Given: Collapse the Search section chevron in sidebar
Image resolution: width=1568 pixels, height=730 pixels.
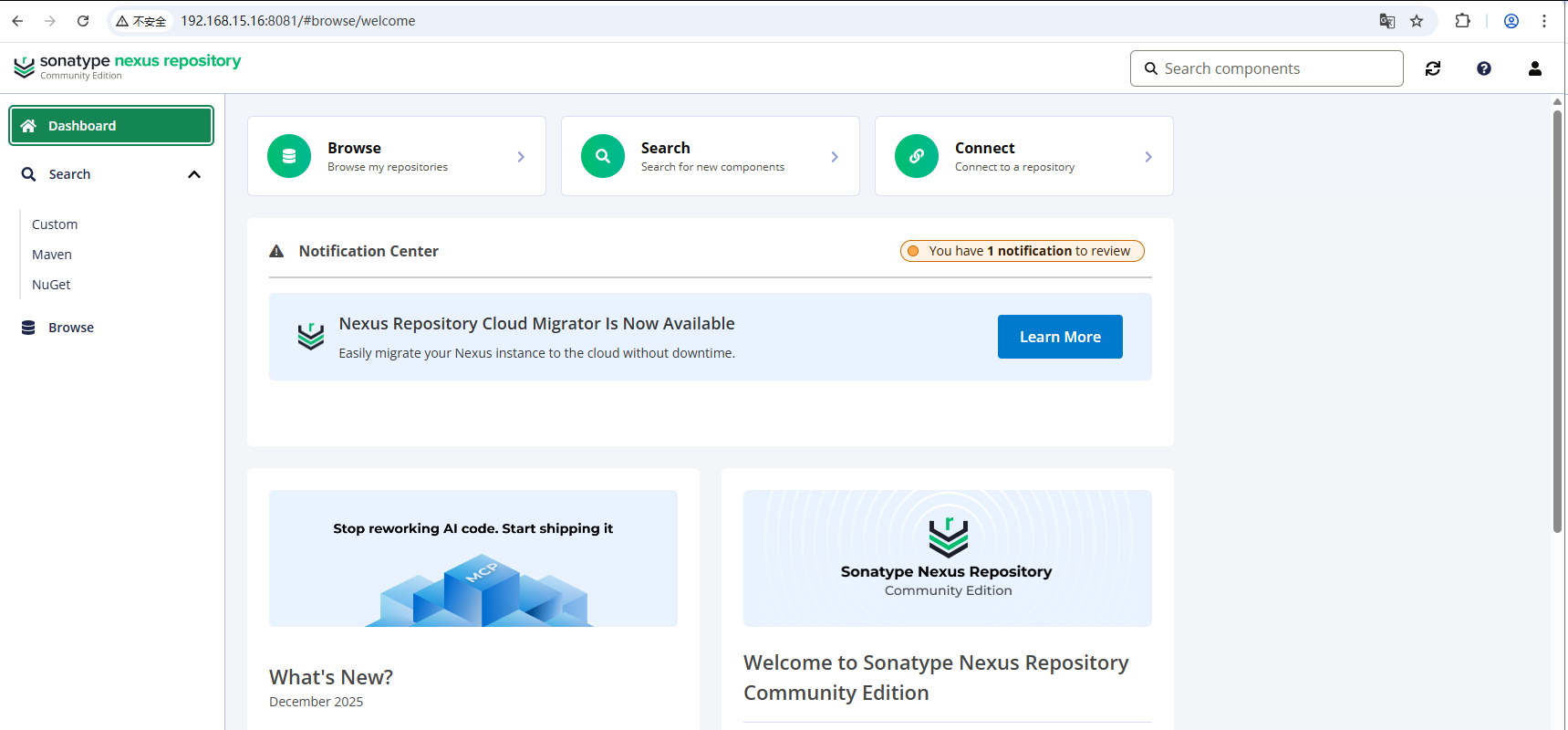Looking at the screenshot, I should point(194,174).
